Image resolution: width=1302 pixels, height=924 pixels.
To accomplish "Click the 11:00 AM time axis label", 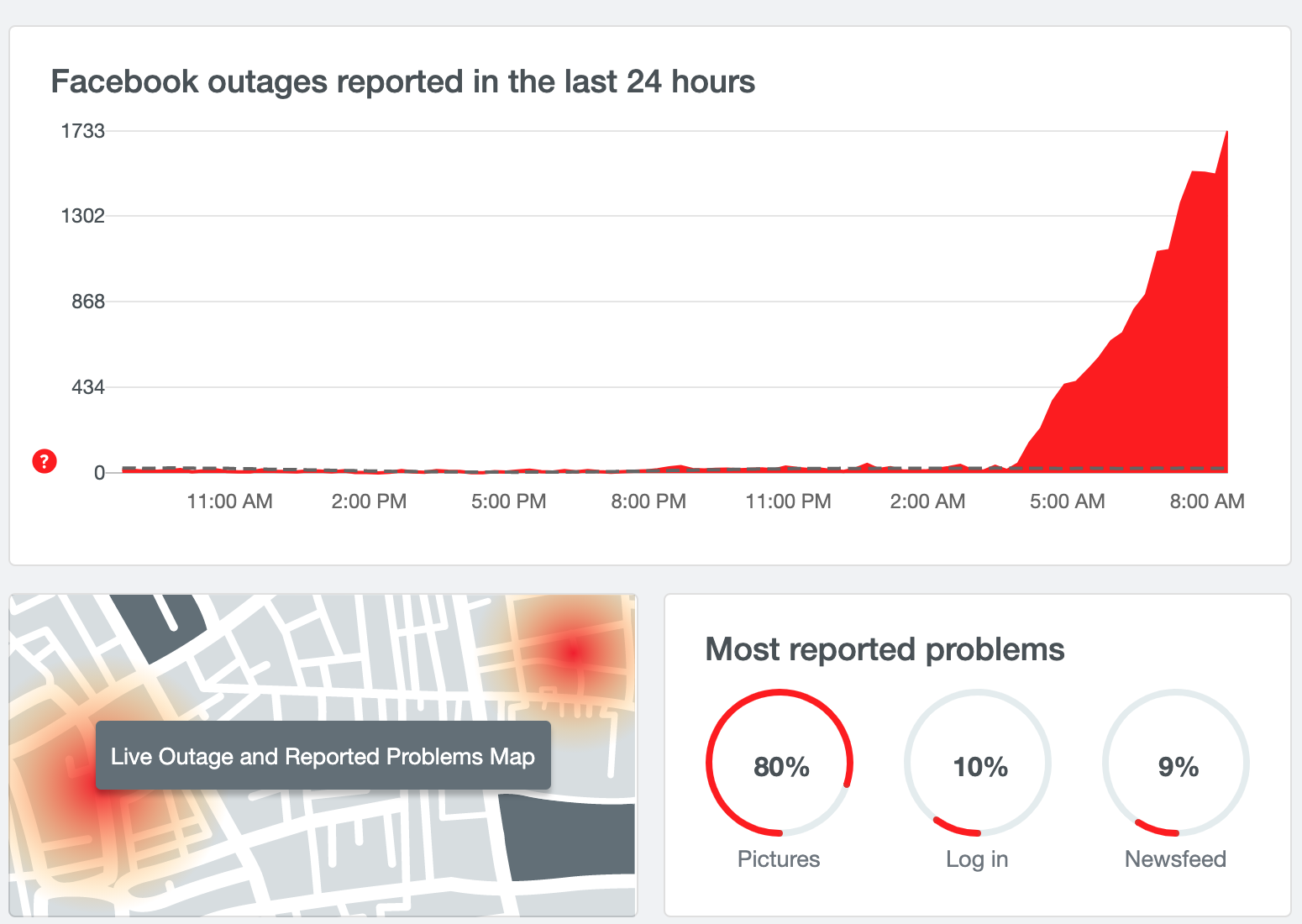I will 229,501.
